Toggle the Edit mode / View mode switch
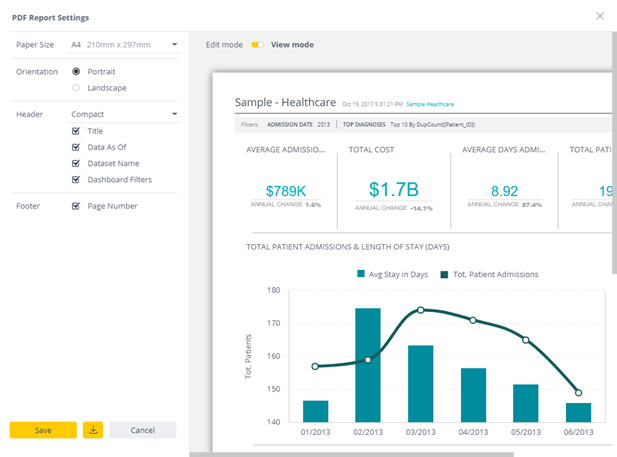The image size is (617, 457). pos(257,45)
